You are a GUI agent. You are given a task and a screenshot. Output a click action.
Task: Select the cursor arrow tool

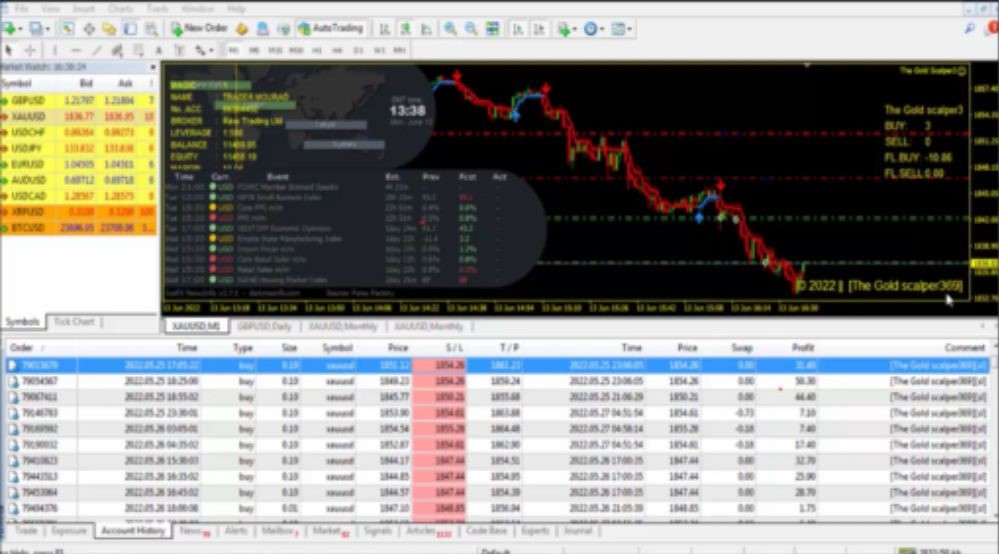(x=9, y=50)
